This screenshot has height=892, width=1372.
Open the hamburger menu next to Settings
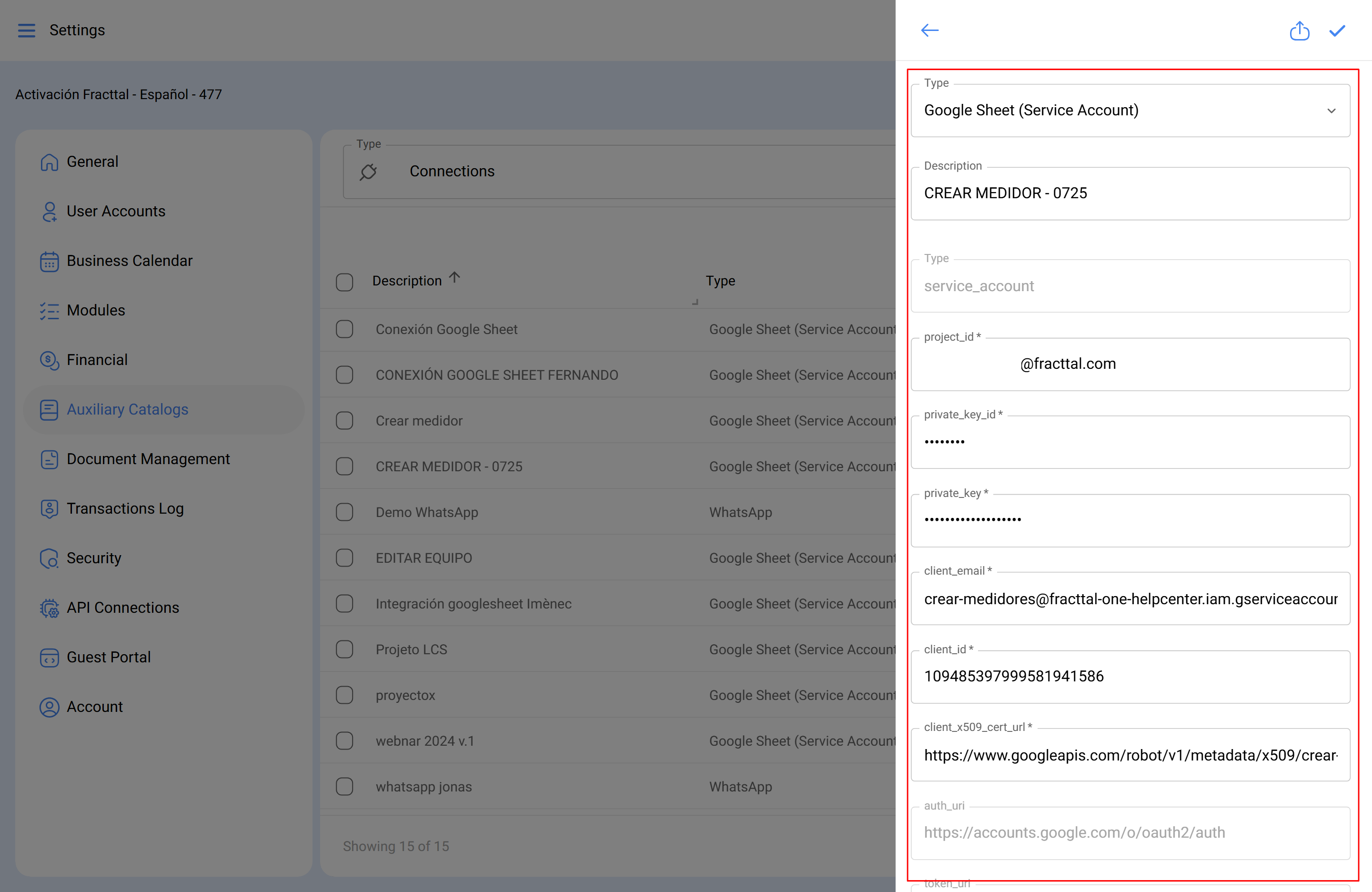pyautogui.click(x=27, y=30)
